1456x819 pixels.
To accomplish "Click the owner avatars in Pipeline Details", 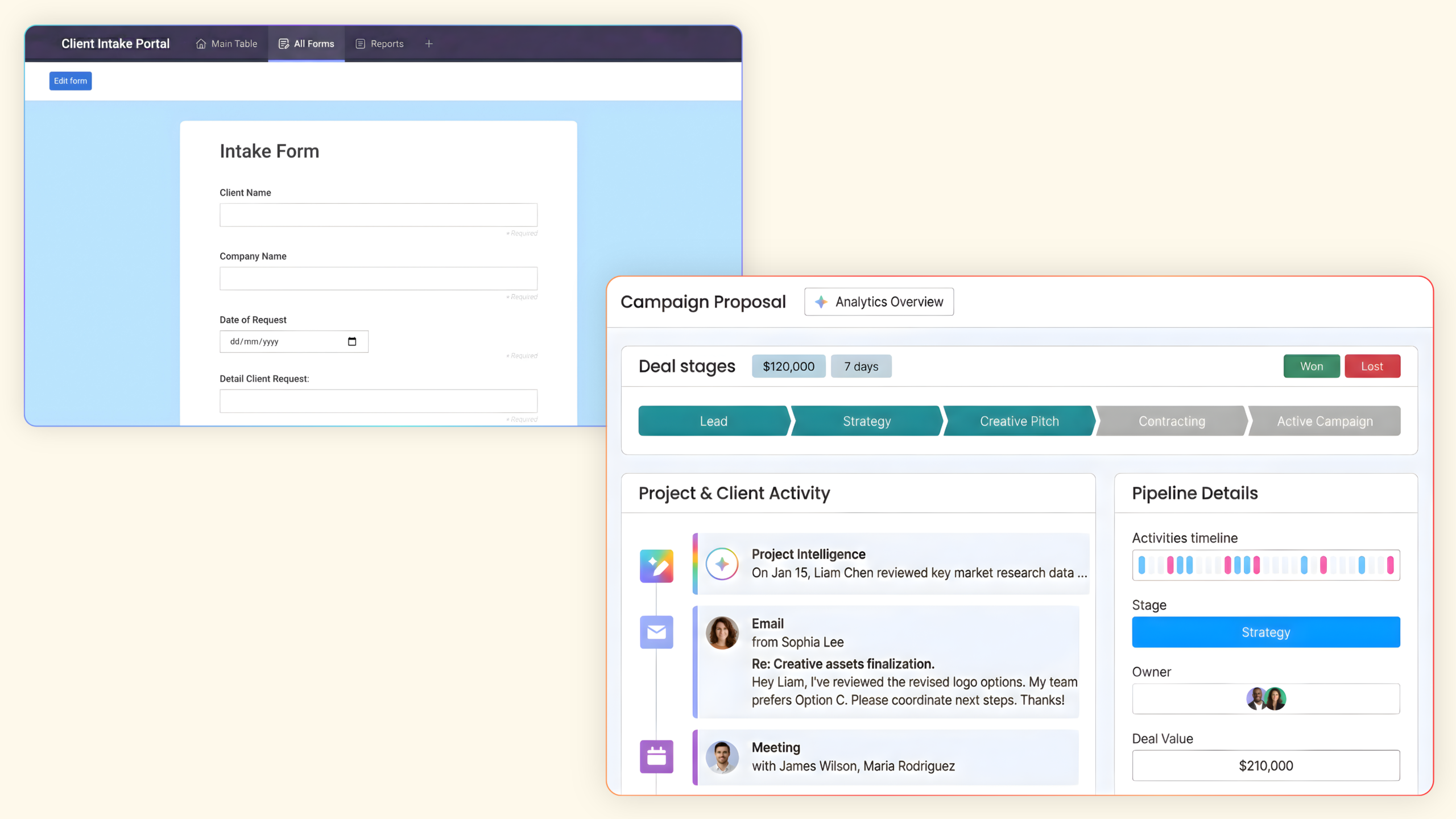I will tap(1265, 698).
